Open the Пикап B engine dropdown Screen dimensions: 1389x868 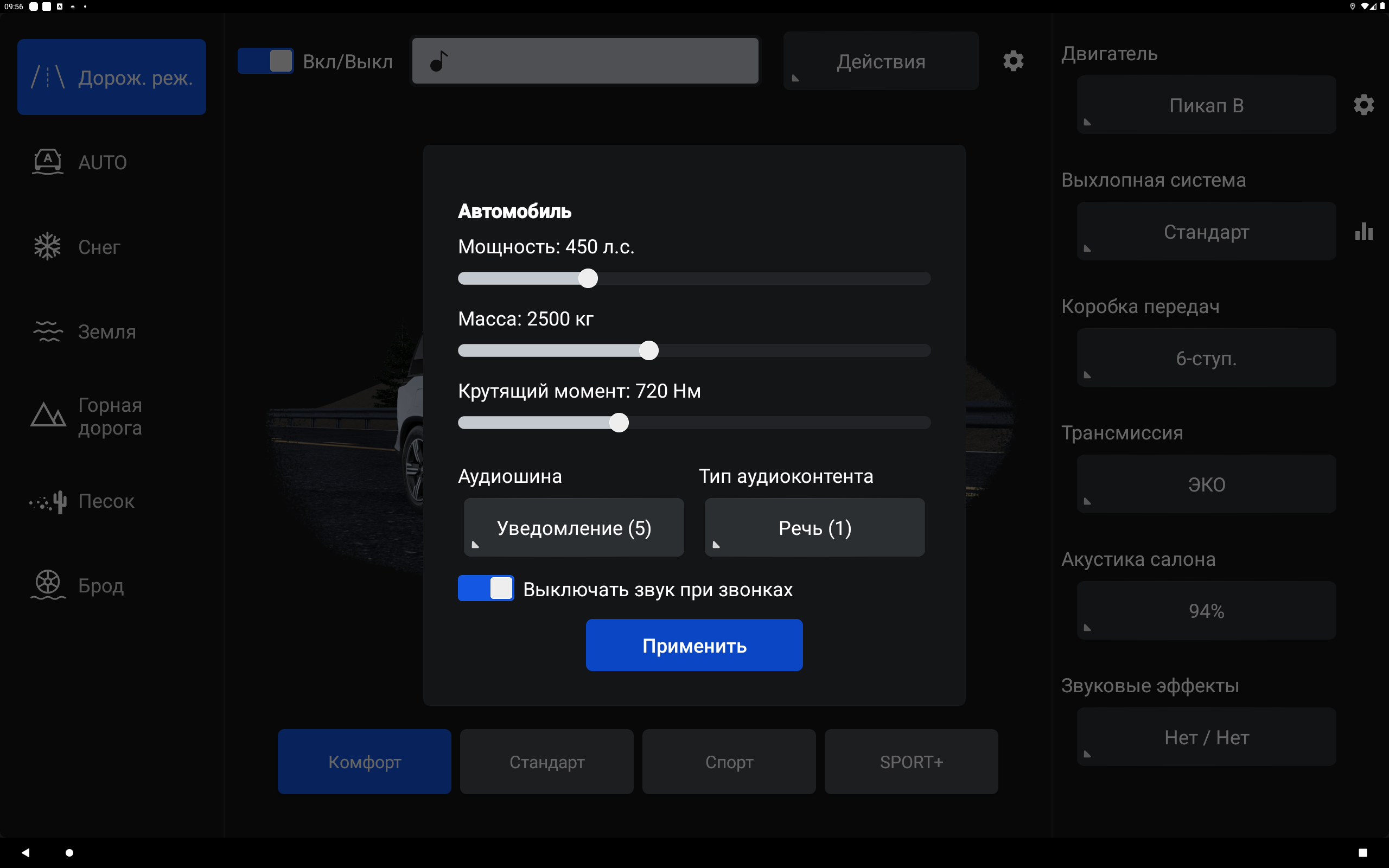point(1206,105)
